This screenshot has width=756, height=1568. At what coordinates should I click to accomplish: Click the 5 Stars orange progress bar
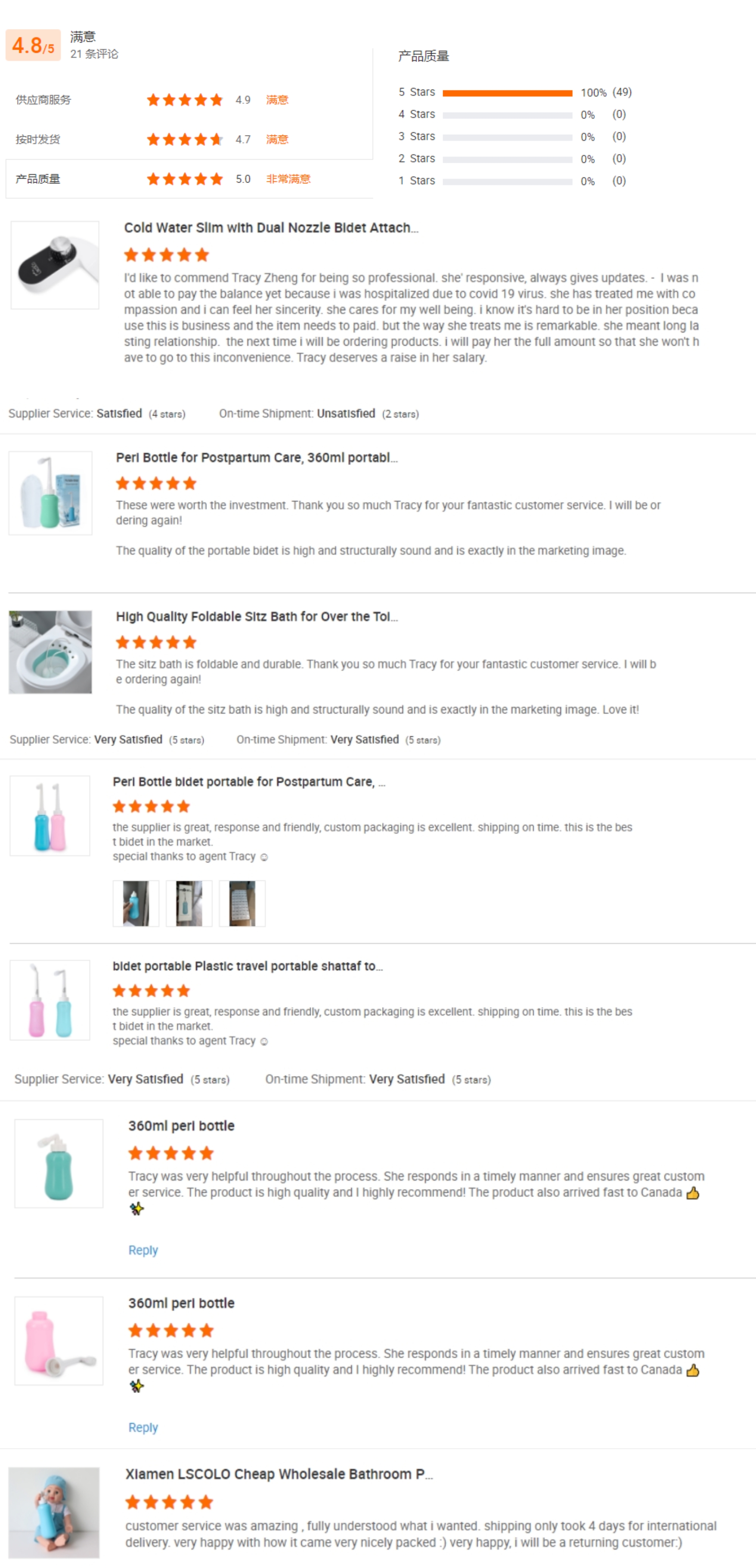507,93
